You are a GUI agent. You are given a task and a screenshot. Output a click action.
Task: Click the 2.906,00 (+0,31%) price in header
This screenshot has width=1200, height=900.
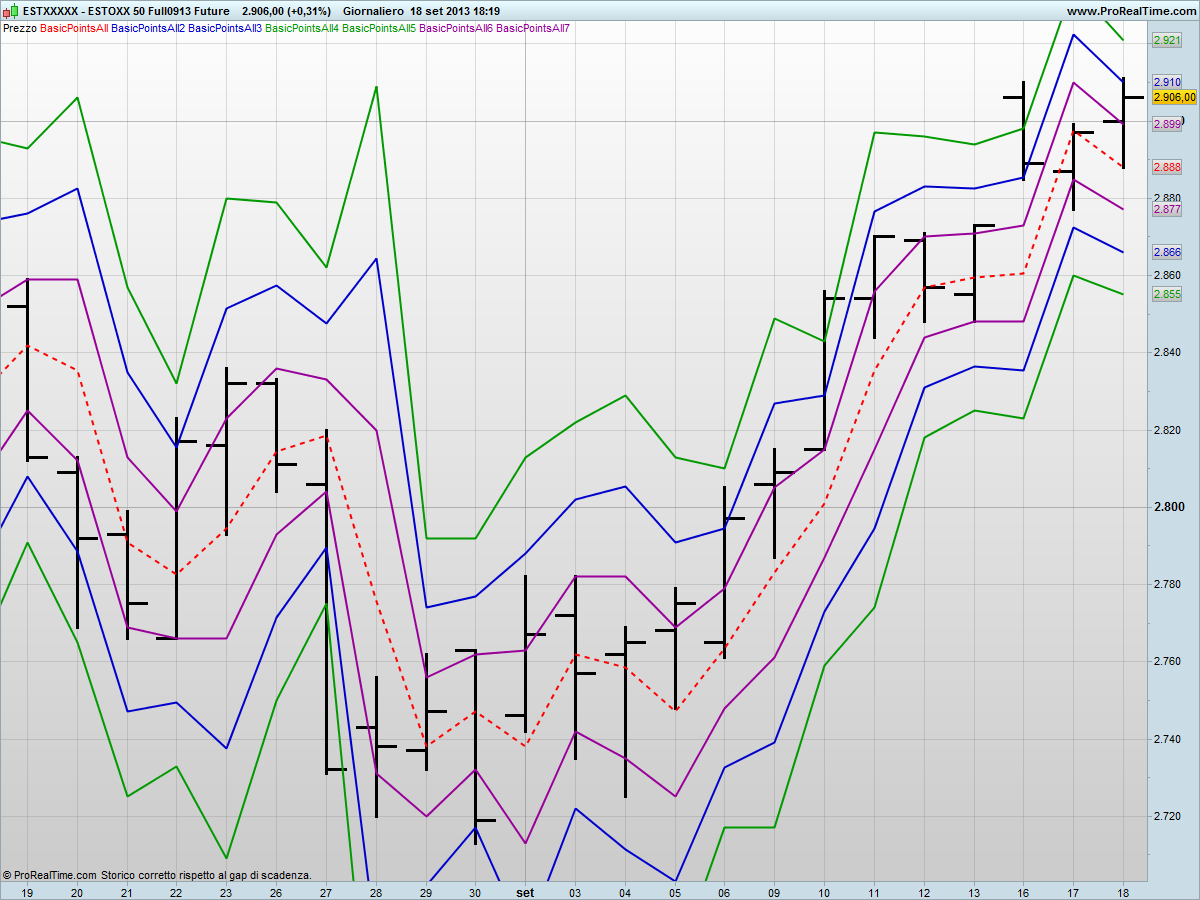pyautogui.click(x=286, y=11)
